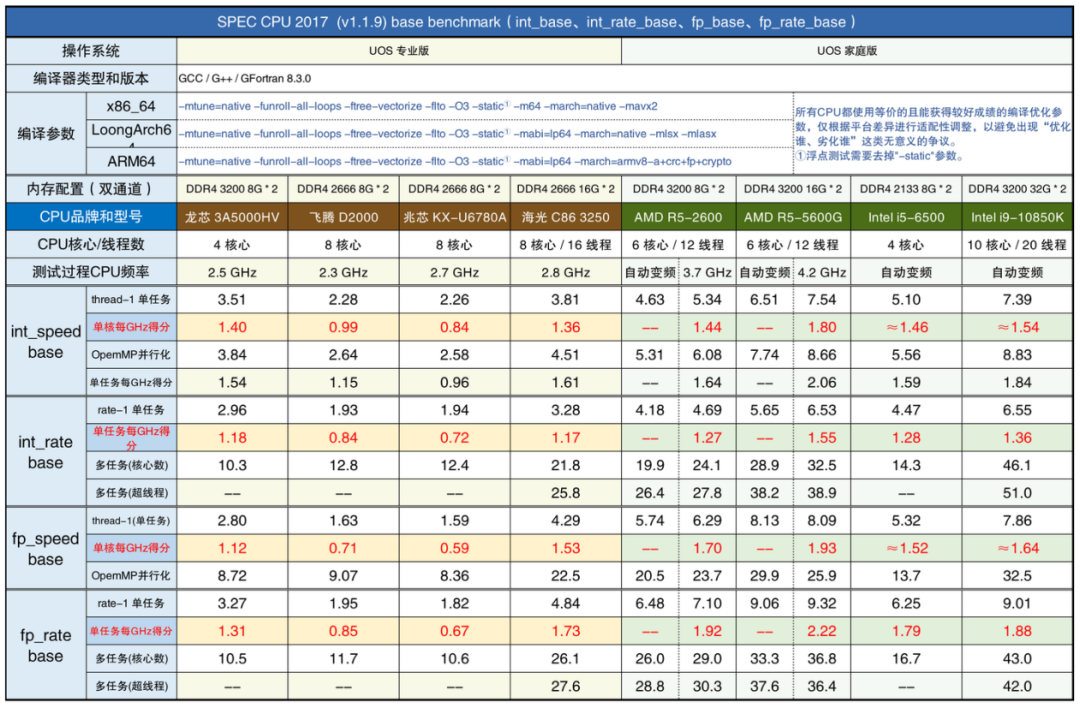The height and width of the screenshot is (714, 1080).
Task: Click the AMD R5-2600 column header
Action: click(x=678, y=217)
